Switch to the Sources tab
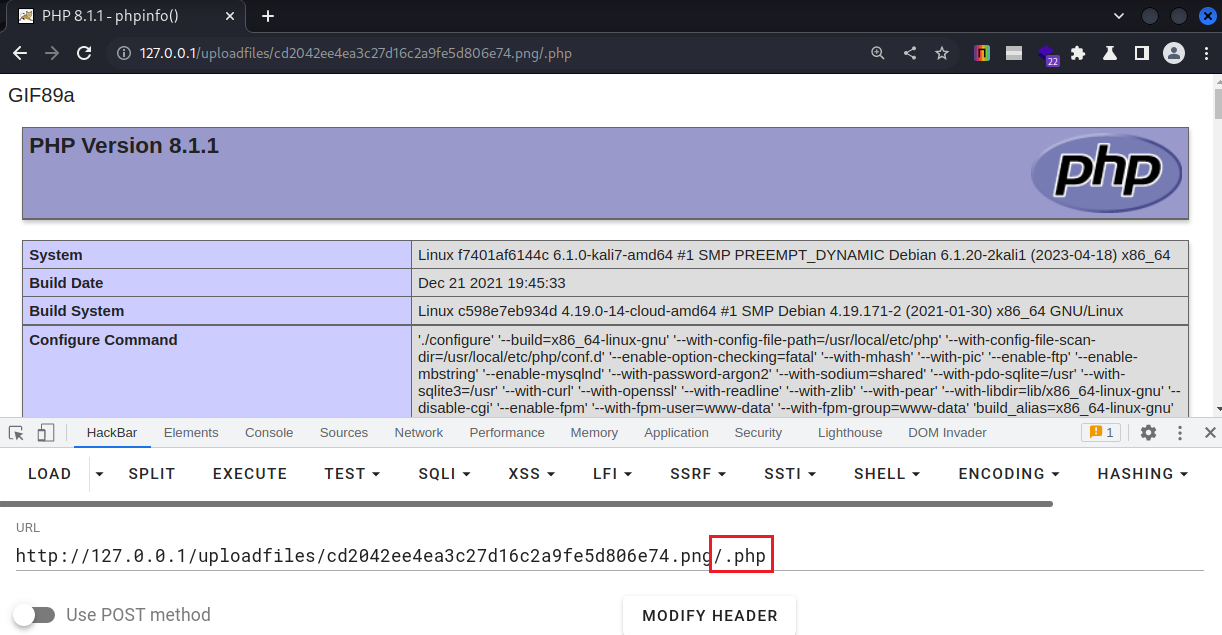The width and height of the screenshot is (1222, 635). point(344,433)
